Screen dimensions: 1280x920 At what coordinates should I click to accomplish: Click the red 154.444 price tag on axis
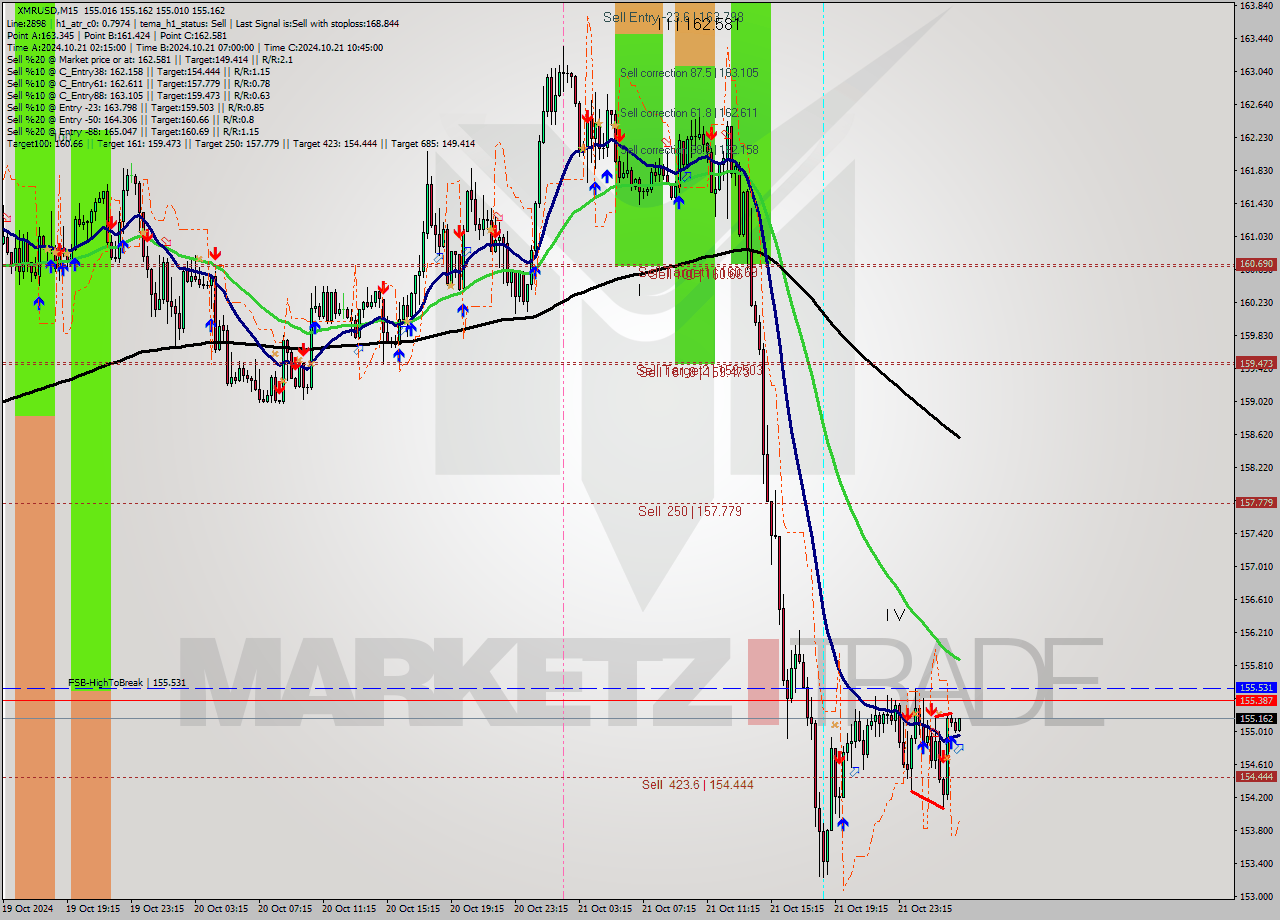(1256, 776)
